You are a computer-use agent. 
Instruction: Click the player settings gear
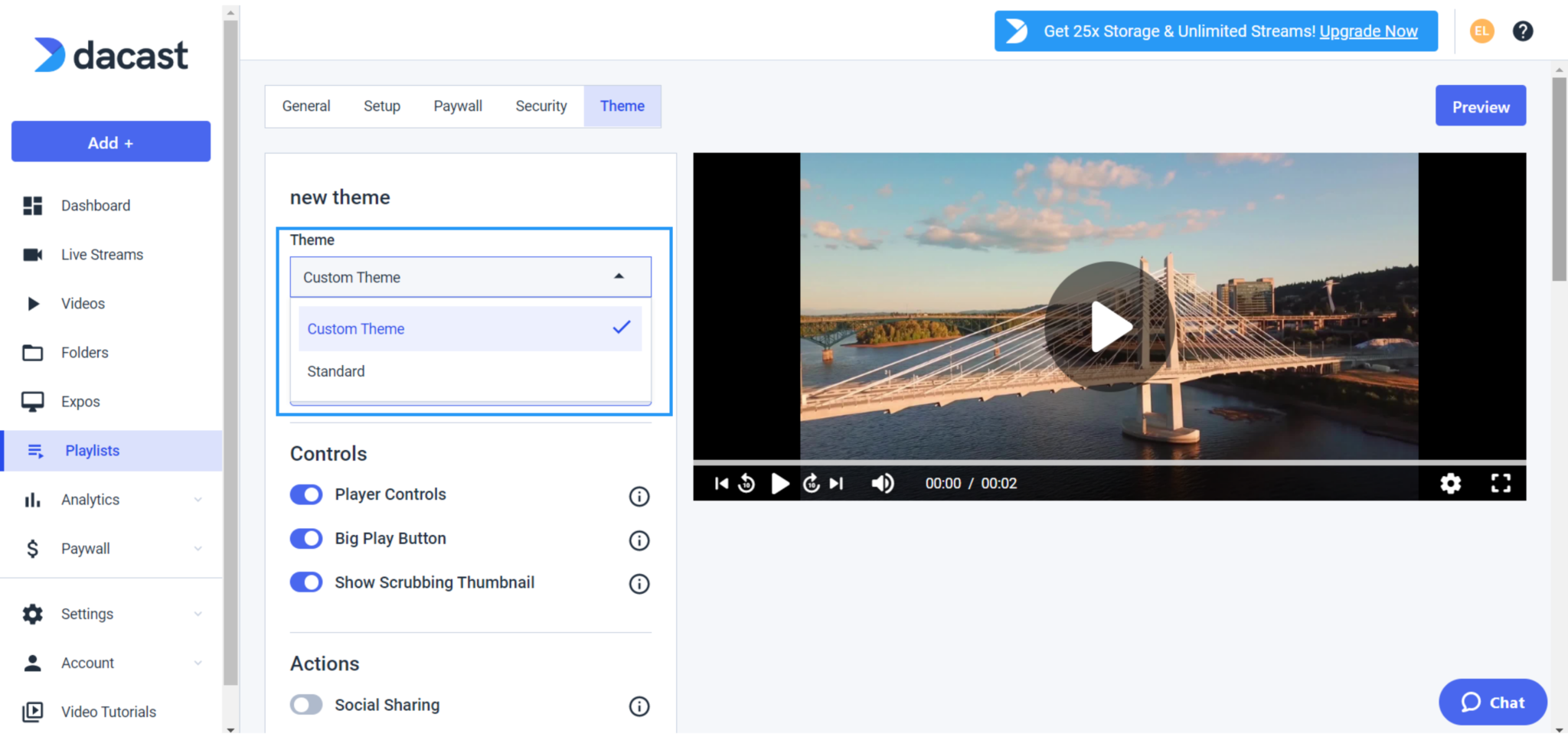pyautogui.click(x=1450, y=483)
